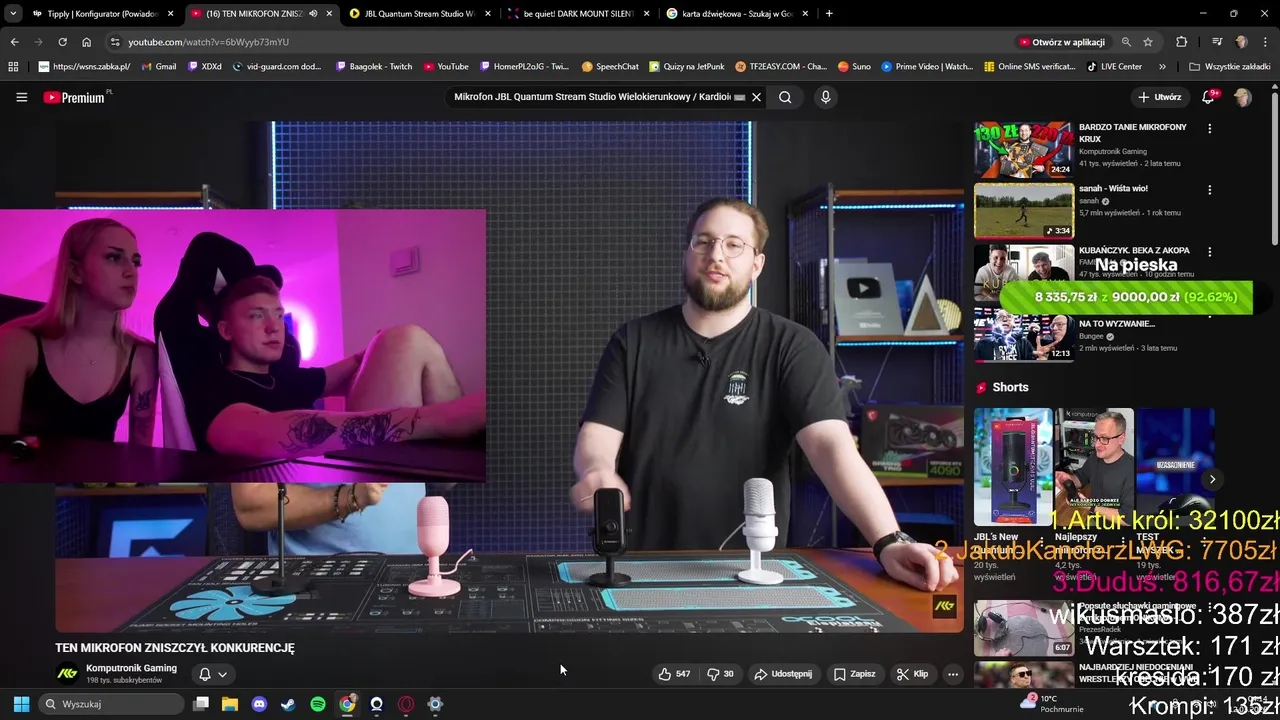Open options for sanah Wiśta wio video

1209,190
